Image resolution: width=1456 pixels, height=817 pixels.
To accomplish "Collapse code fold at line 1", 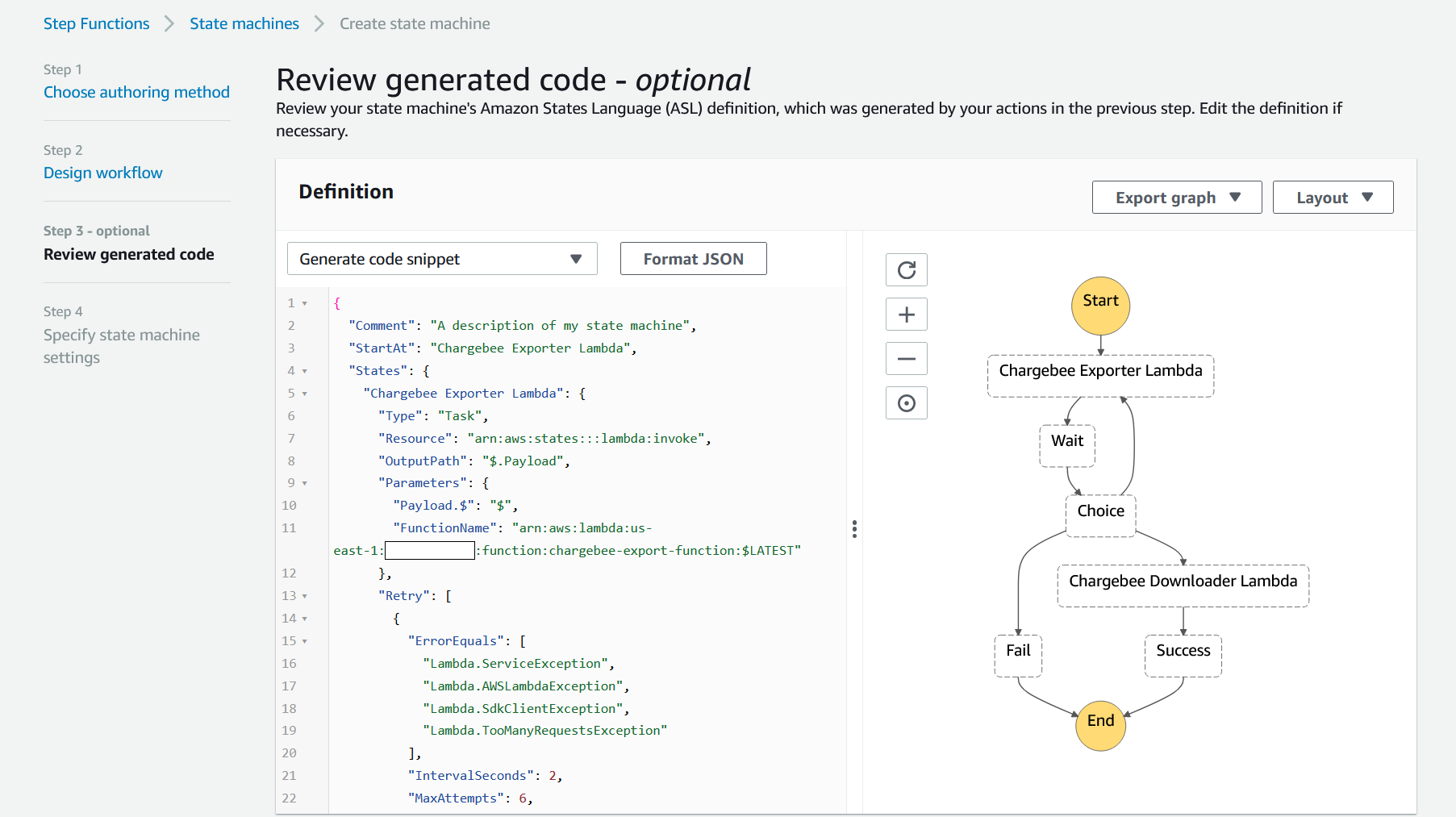I will click(305, 303).
